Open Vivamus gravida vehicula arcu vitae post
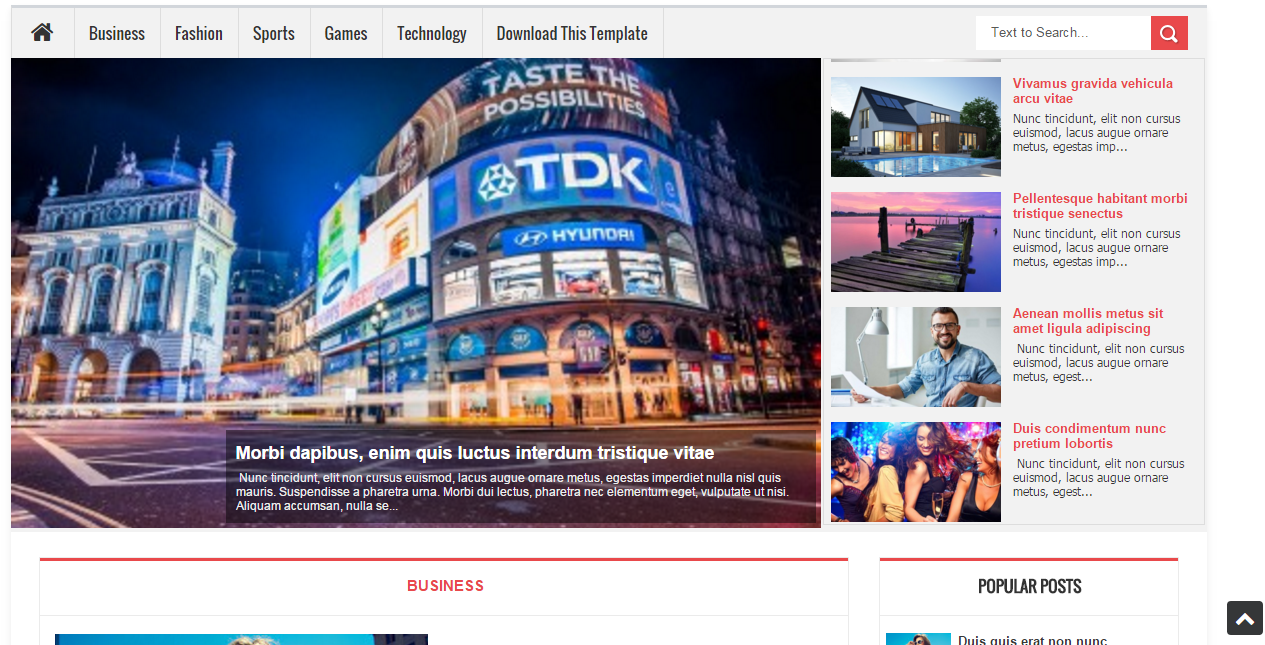Screen dimensions: 1265x645 [x=1093, y=91]
